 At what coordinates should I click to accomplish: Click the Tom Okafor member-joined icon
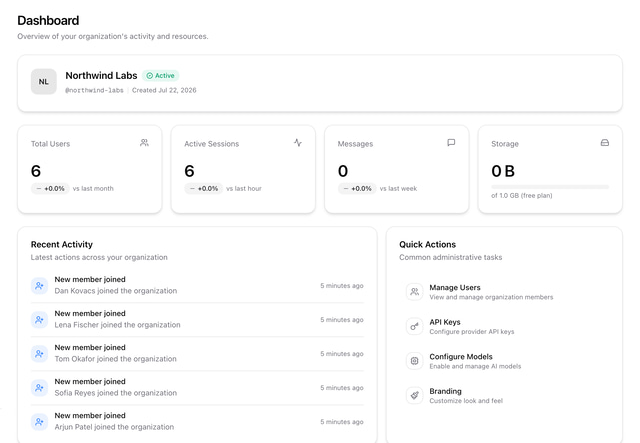40,353
